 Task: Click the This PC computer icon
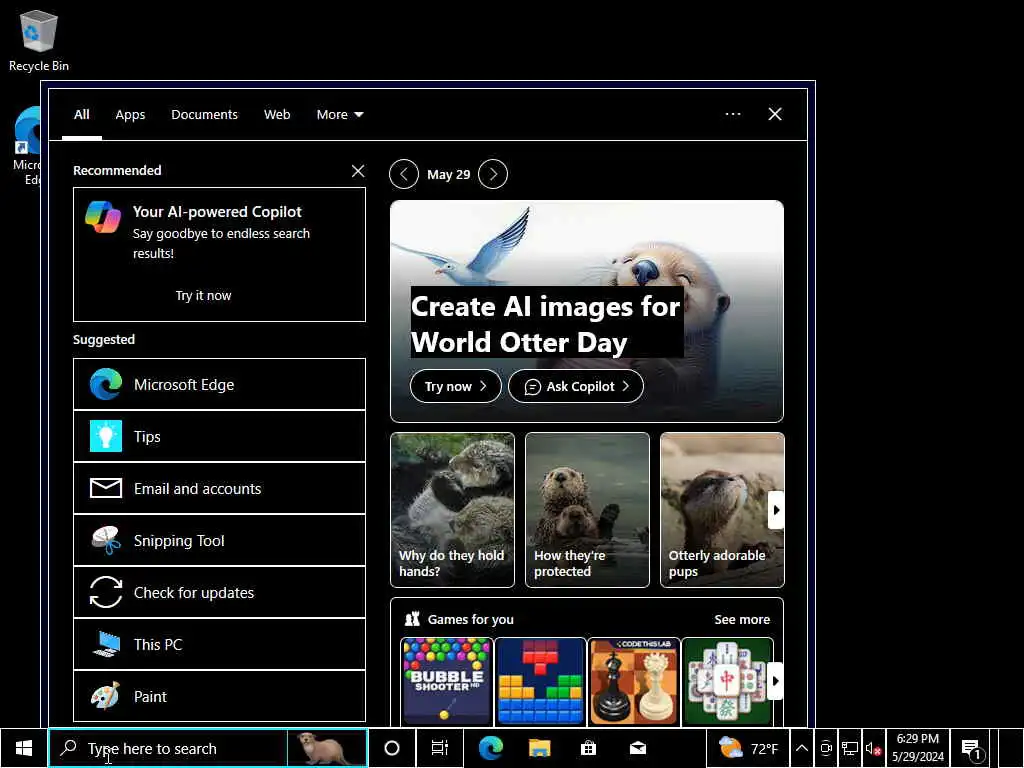106,644
